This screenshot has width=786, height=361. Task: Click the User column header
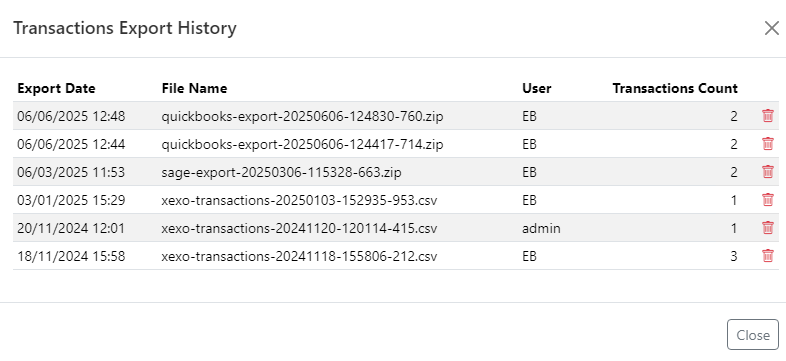click(x=536, y=88)
